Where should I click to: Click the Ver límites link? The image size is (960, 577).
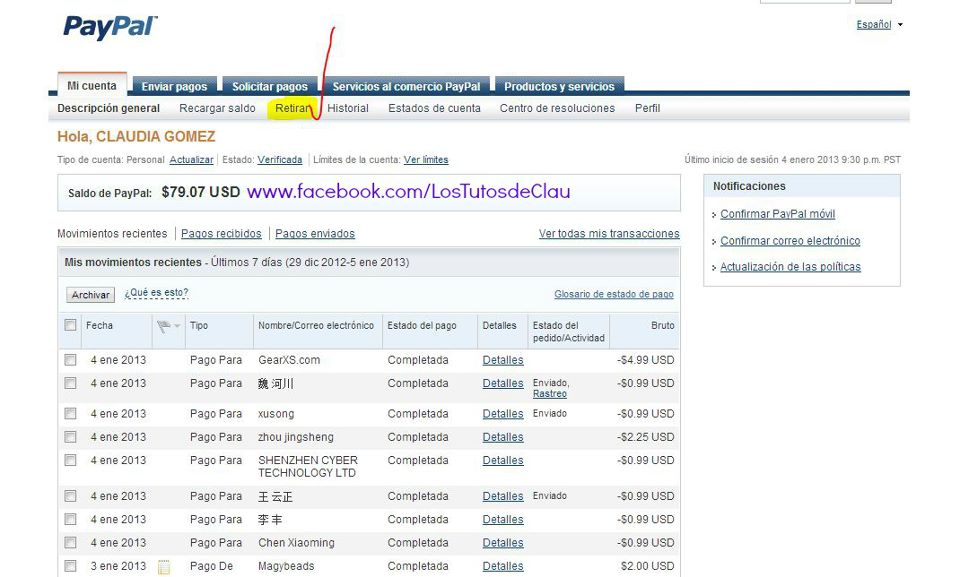point(426,160)
